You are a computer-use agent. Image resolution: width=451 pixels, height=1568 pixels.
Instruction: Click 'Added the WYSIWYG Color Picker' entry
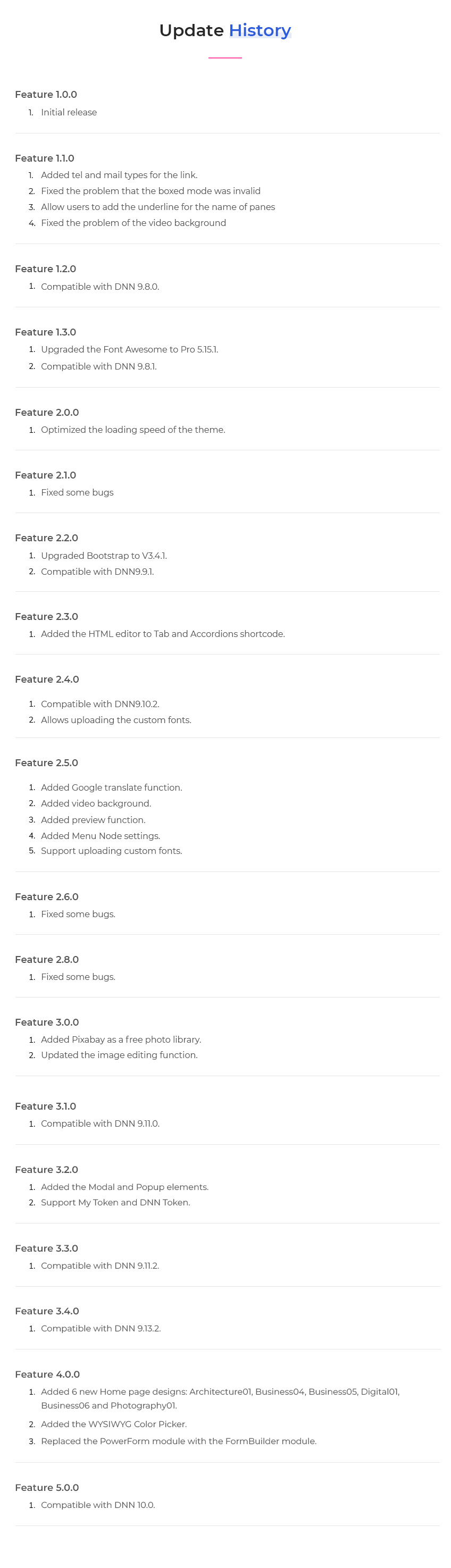point(114,1424)
